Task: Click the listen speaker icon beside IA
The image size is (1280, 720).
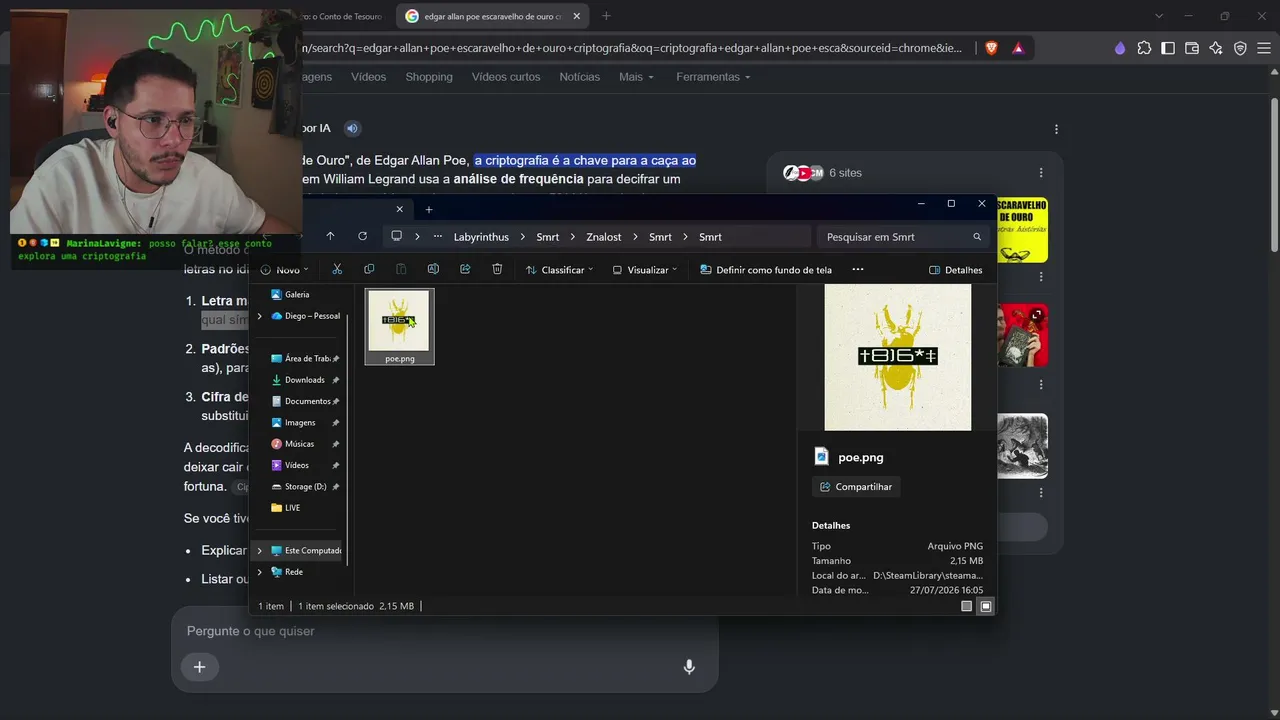Action: tap(352, 128)
